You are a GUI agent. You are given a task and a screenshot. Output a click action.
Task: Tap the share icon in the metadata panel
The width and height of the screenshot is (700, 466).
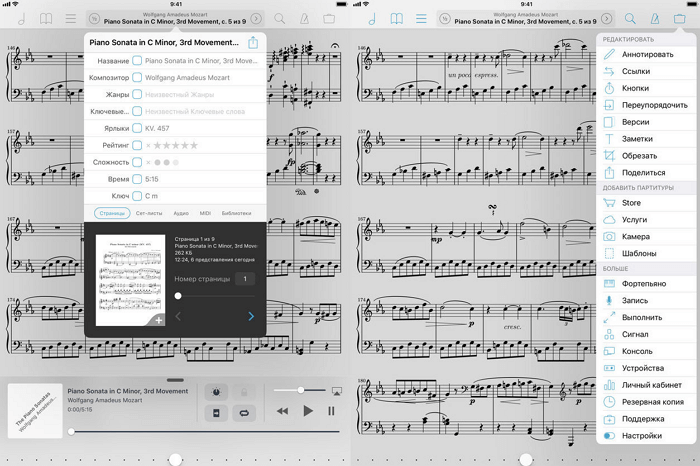(253, 42)
